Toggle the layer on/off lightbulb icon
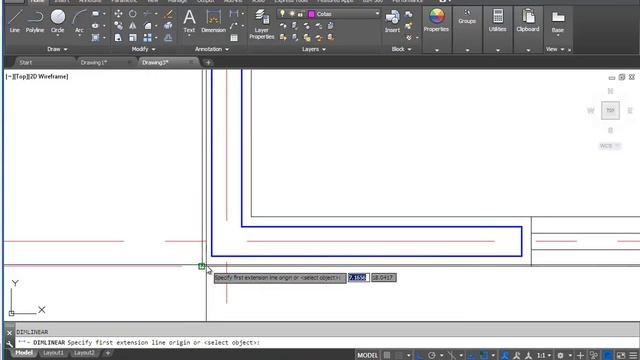Viewport: 640px width, 360px height. (x=282, y=13)
